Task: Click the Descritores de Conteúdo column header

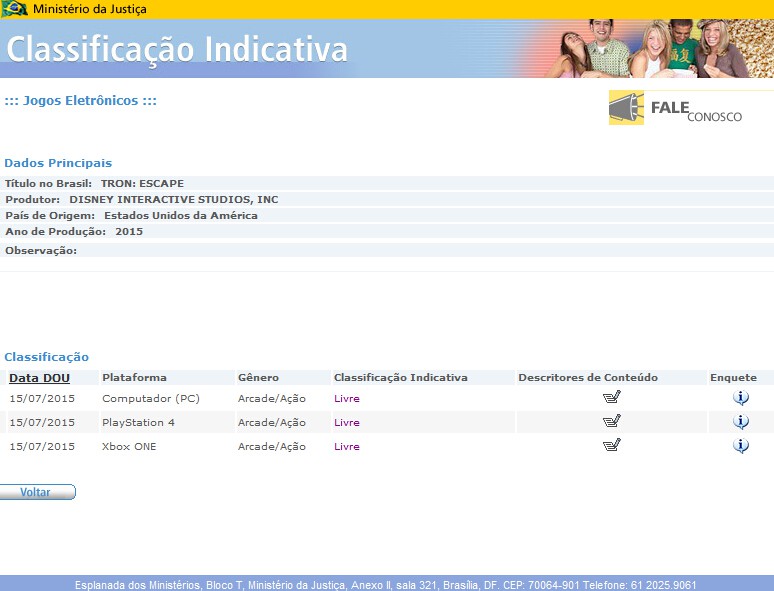Action: pyautogui.click(x=588, y=378)
